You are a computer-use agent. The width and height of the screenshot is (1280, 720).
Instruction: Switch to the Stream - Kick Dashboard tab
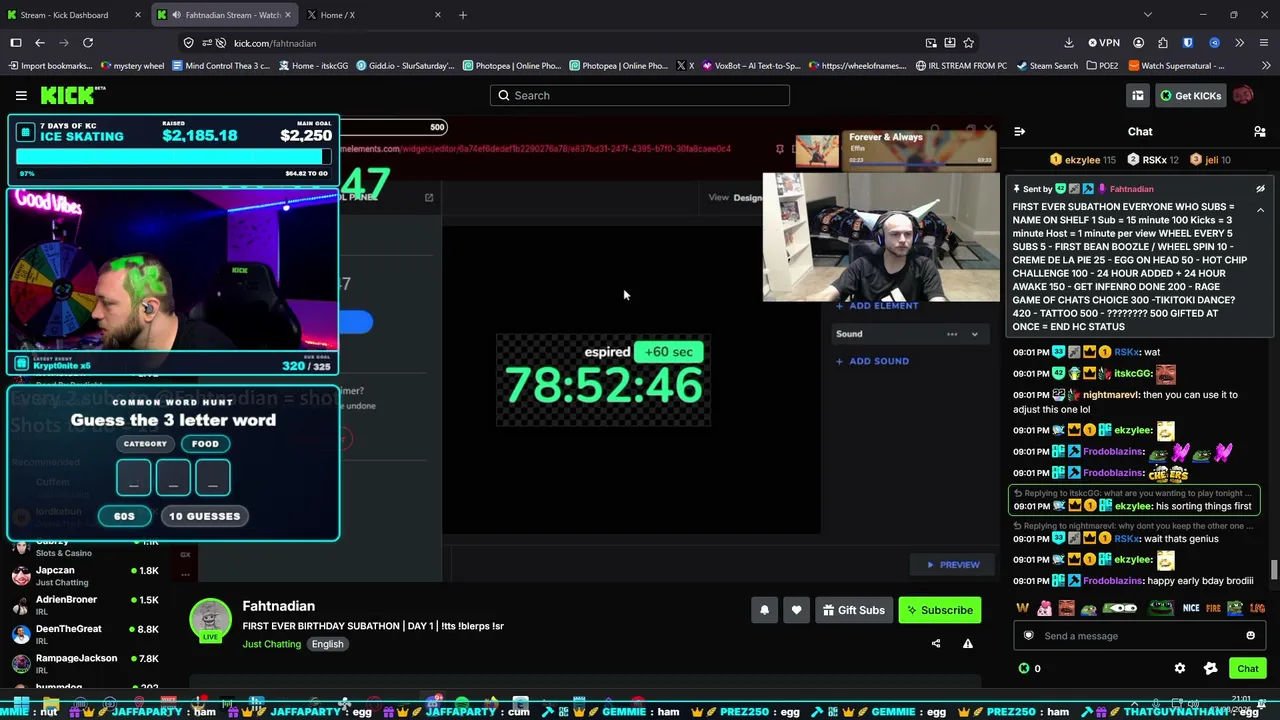[75, 15]
